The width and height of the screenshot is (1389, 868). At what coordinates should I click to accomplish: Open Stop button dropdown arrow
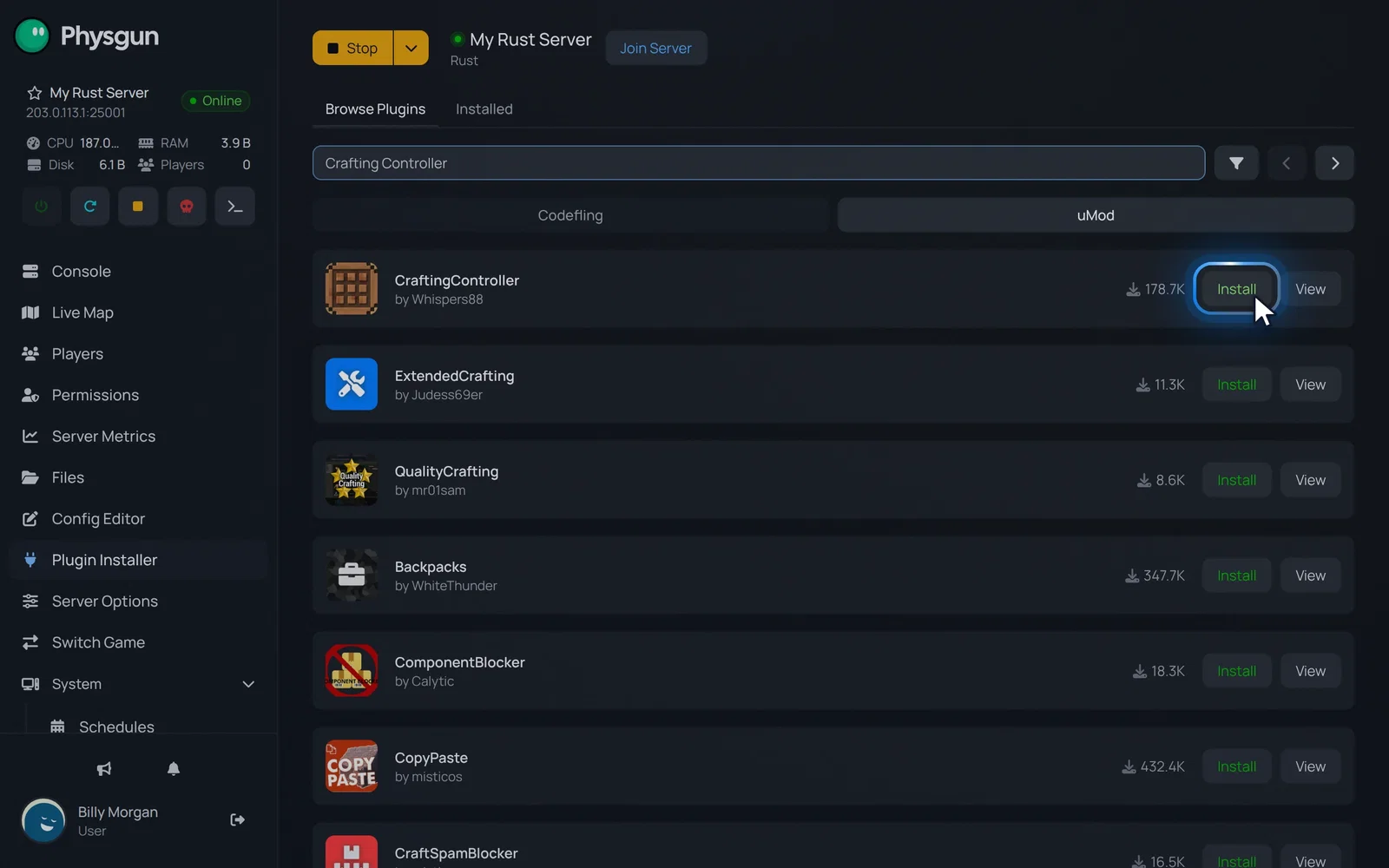pos(411,48)
